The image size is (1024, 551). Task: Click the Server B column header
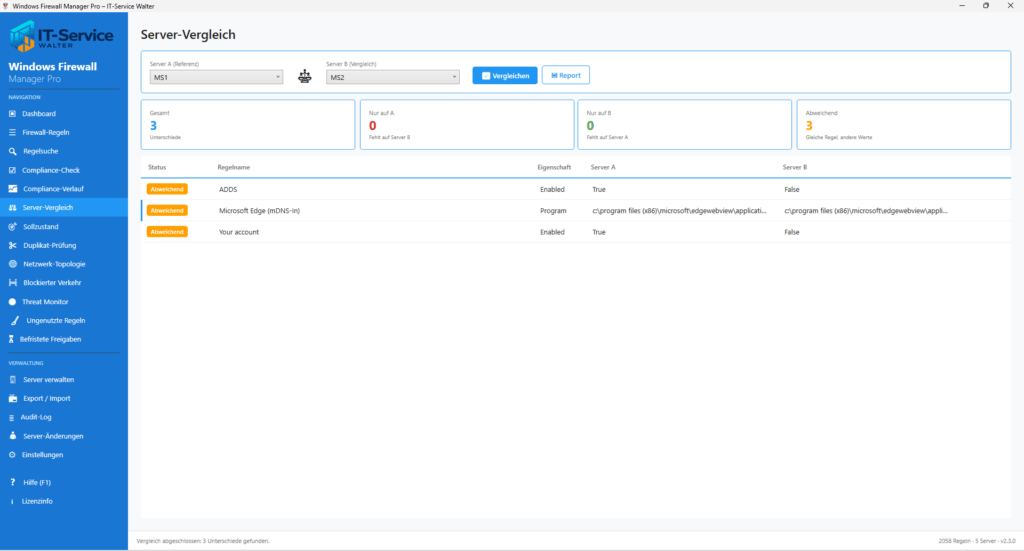pos(795,168)
